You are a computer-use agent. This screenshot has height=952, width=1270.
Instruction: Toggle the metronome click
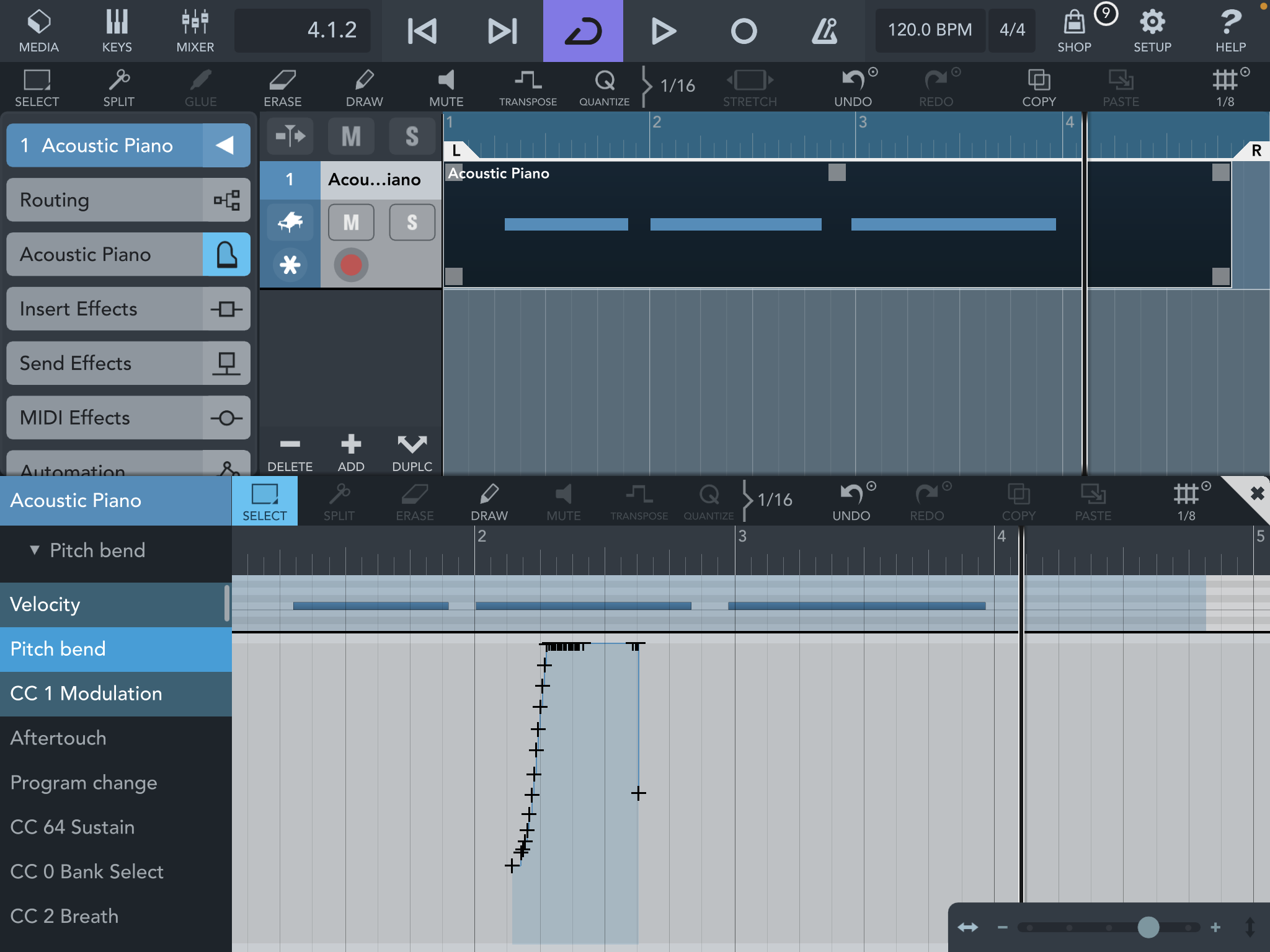[824, 31]
